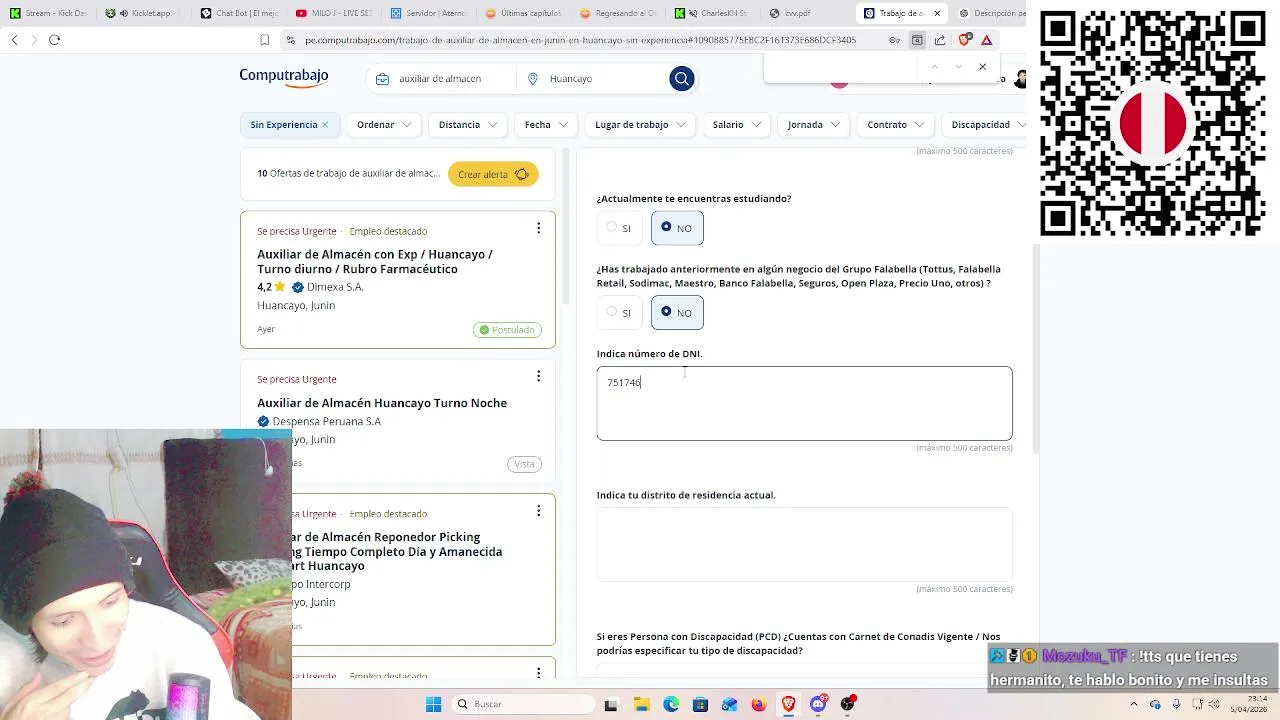
Task: Click the browser back arrow
Action: (15, 40)
